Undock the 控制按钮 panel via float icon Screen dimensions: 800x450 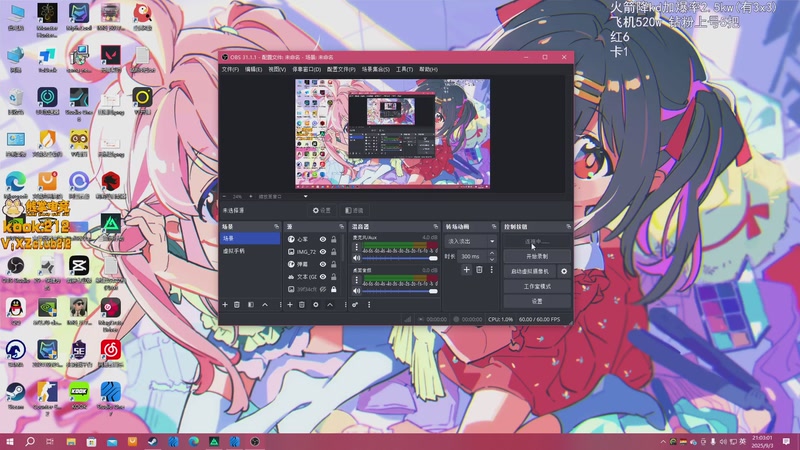tap(568, 227)
